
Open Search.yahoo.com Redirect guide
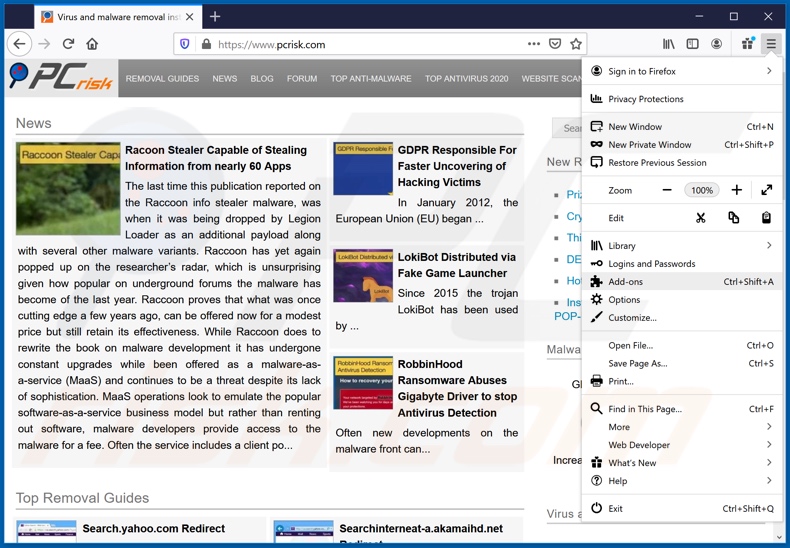coord(154,528)
